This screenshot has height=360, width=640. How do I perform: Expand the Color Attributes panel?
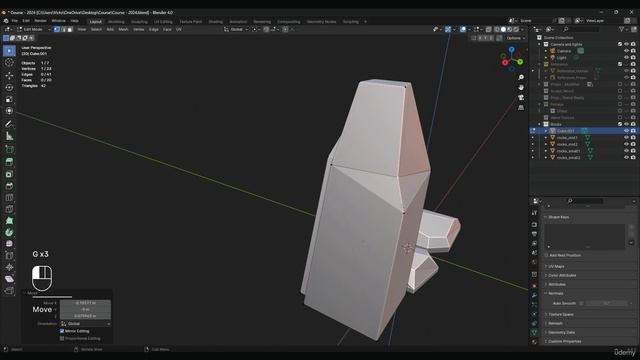[562, 276]
